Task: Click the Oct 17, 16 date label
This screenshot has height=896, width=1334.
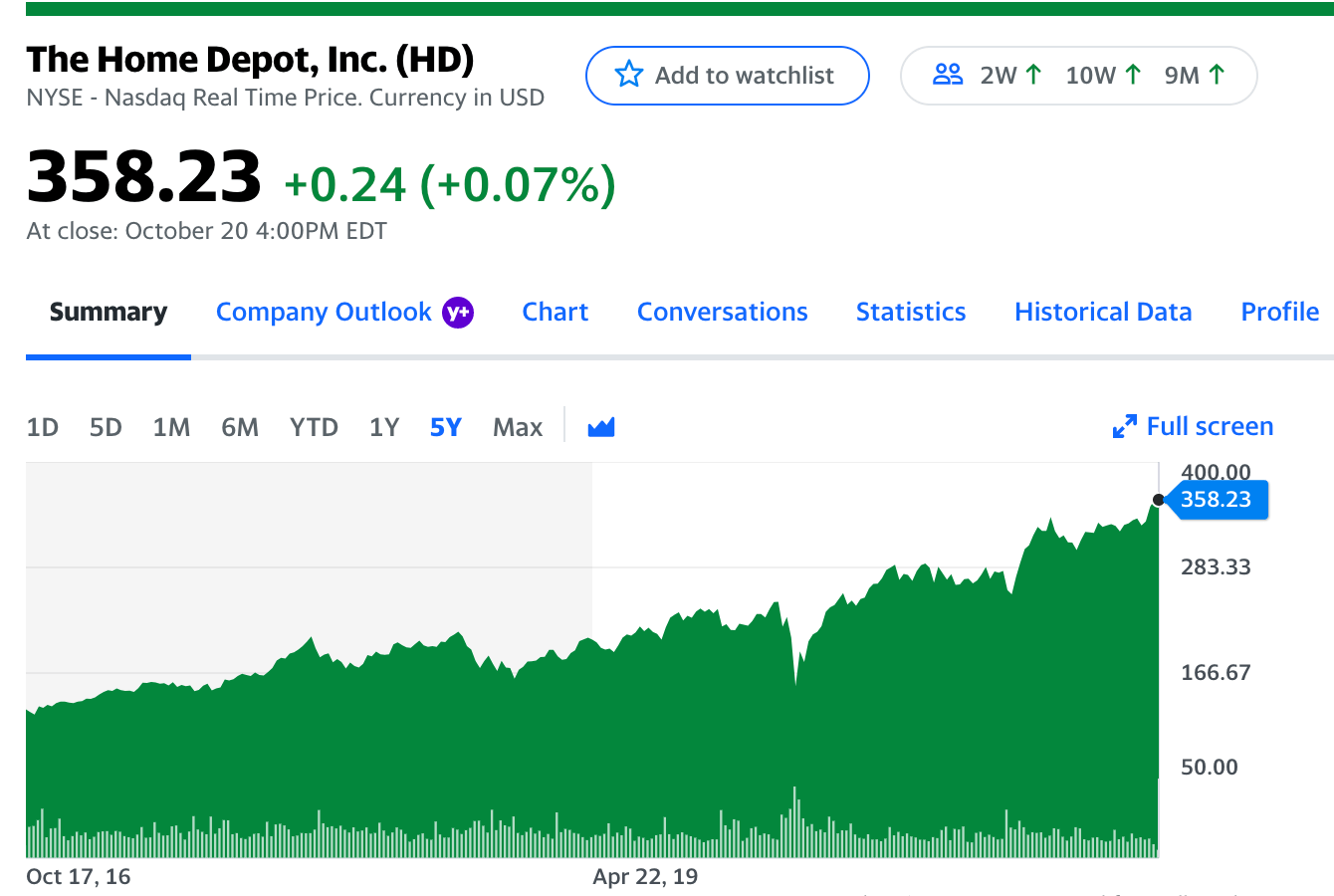Action: [x=79, y=877]
